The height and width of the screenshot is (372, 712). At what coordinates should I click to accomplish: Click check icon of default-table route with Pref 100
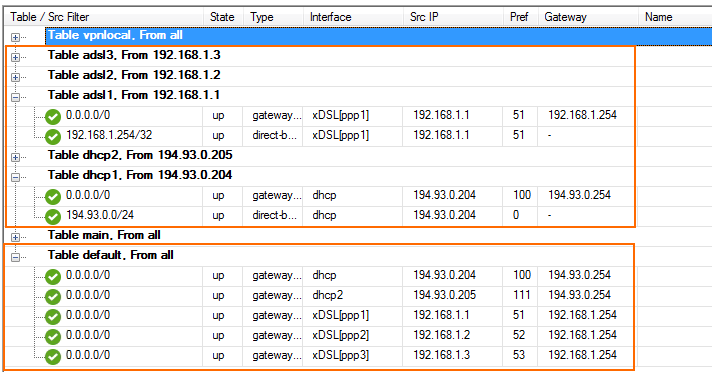(53, 277)
